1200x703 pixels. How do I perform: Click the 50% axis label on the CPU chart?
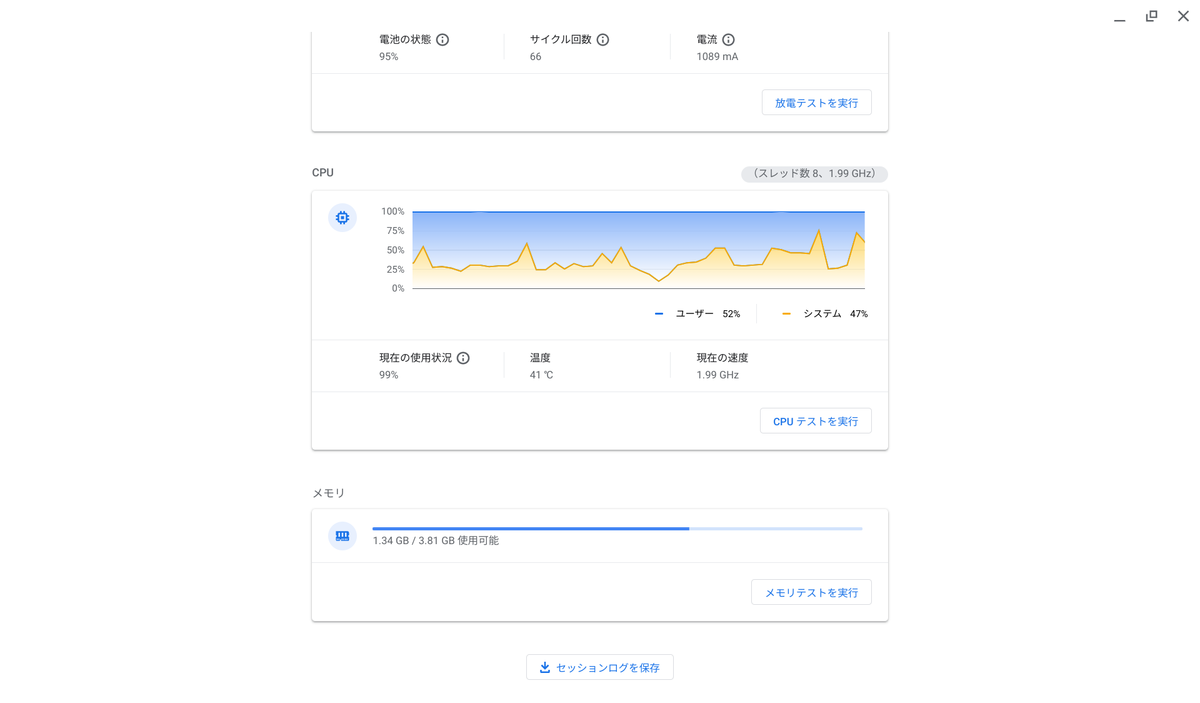[396, 250]
